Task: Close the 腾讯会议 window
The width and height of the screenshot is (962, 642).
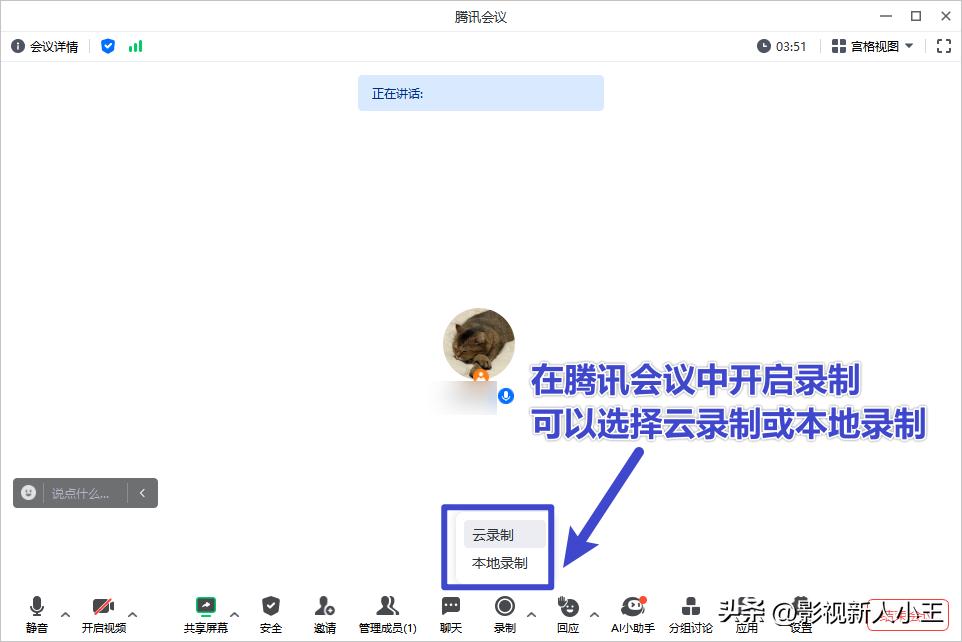Action: point(945,16)
